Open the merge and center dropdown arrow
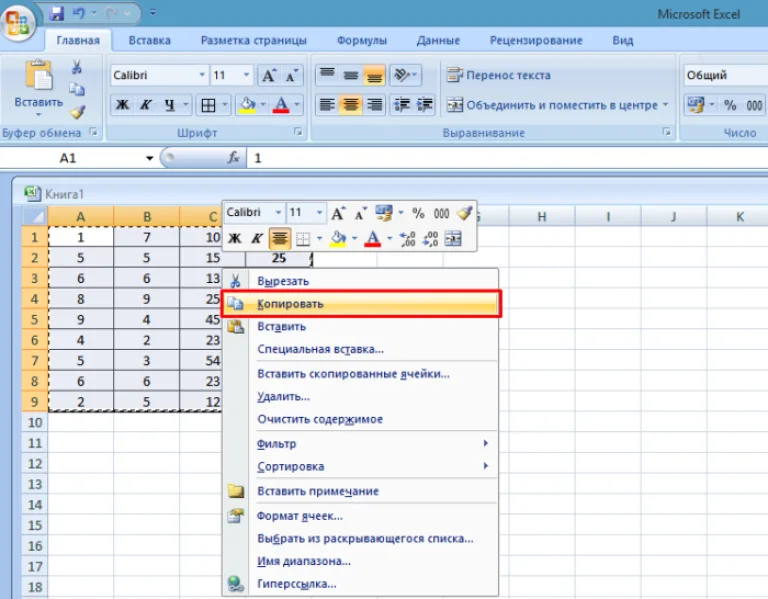The image size is (768, 599). pos(665,105)
